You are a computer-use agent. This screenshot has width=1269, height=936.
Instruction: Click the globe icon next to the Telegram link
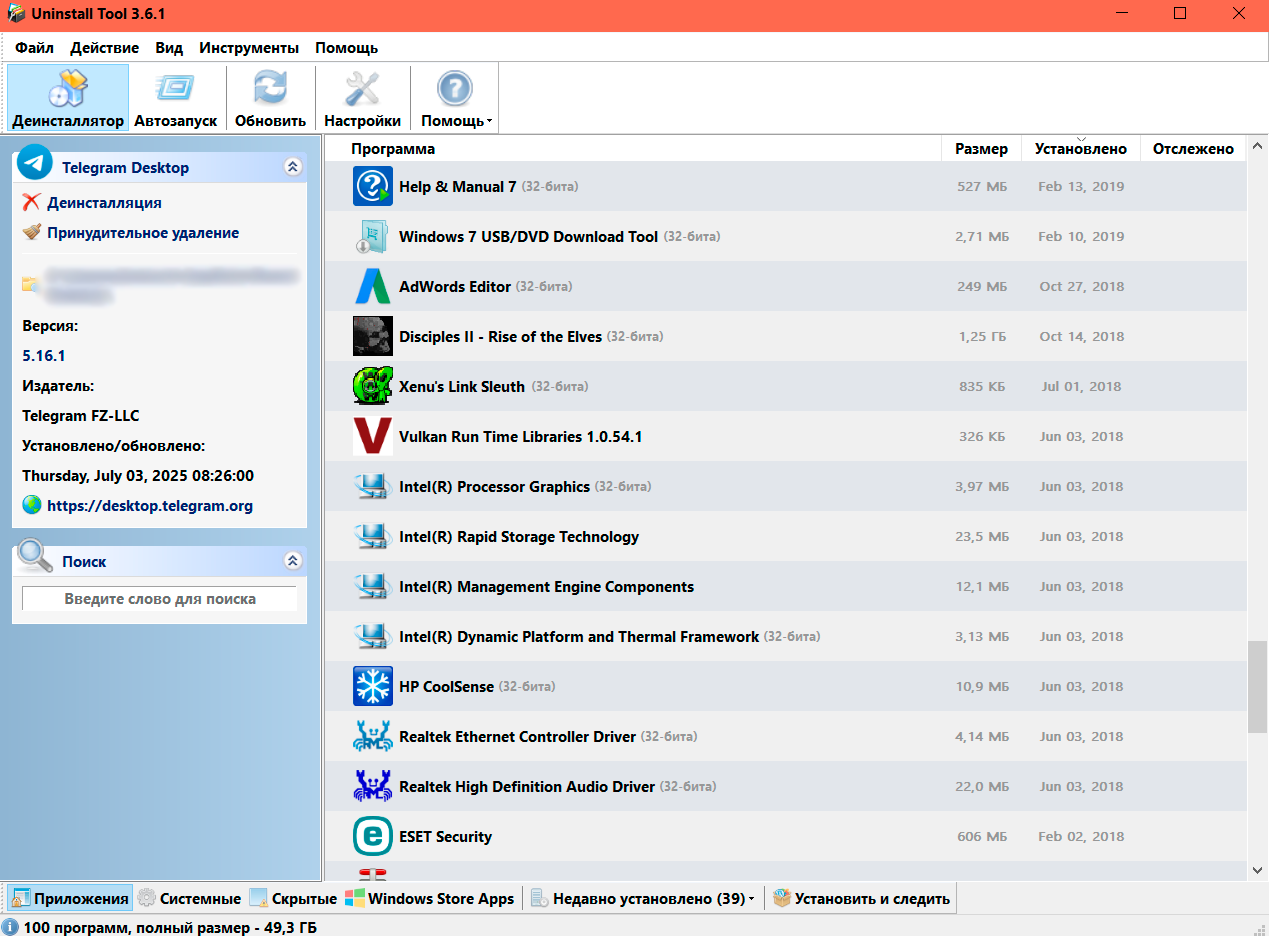[31, 505]
